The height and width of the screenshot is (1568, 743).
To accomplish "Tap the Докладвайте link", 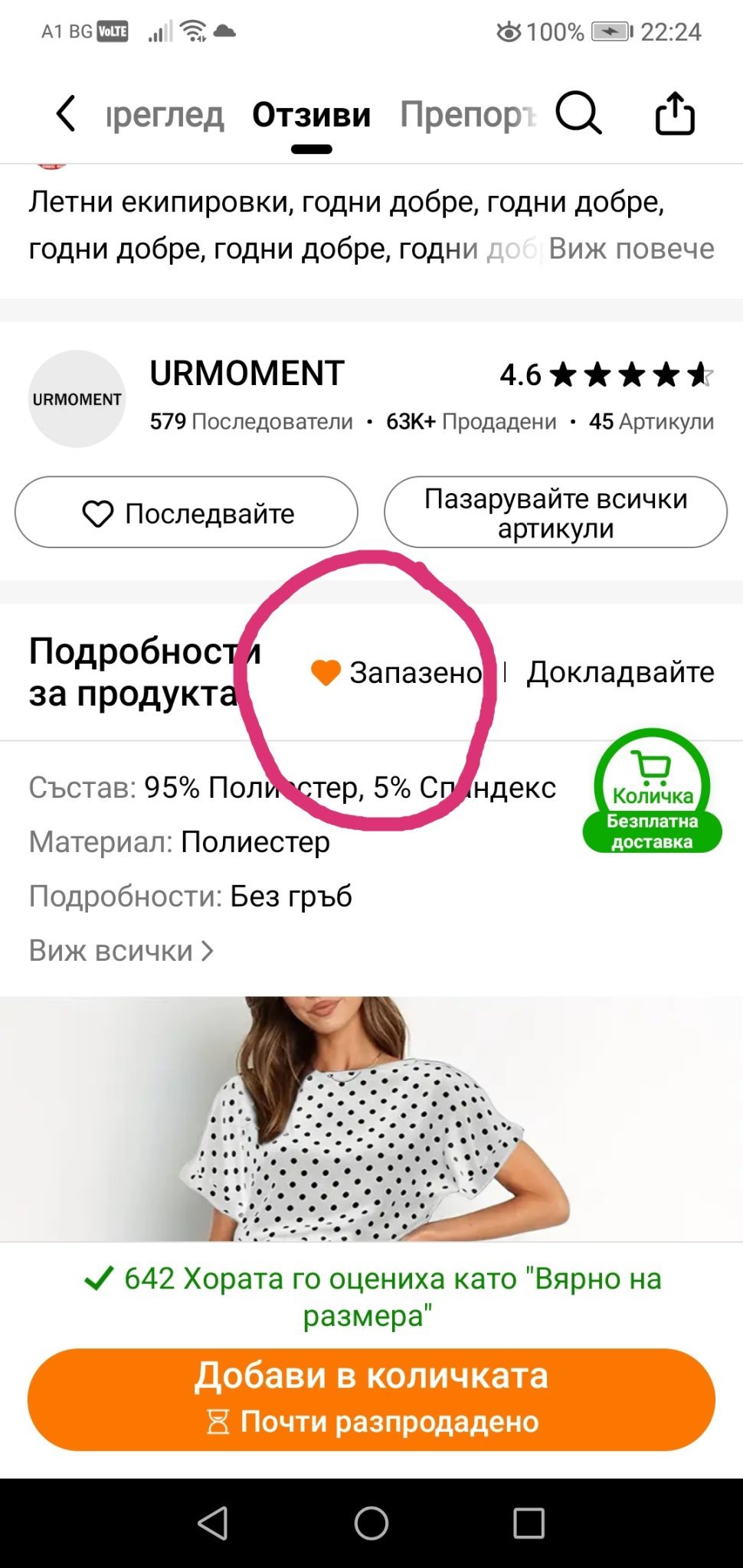I will point(620,672).
